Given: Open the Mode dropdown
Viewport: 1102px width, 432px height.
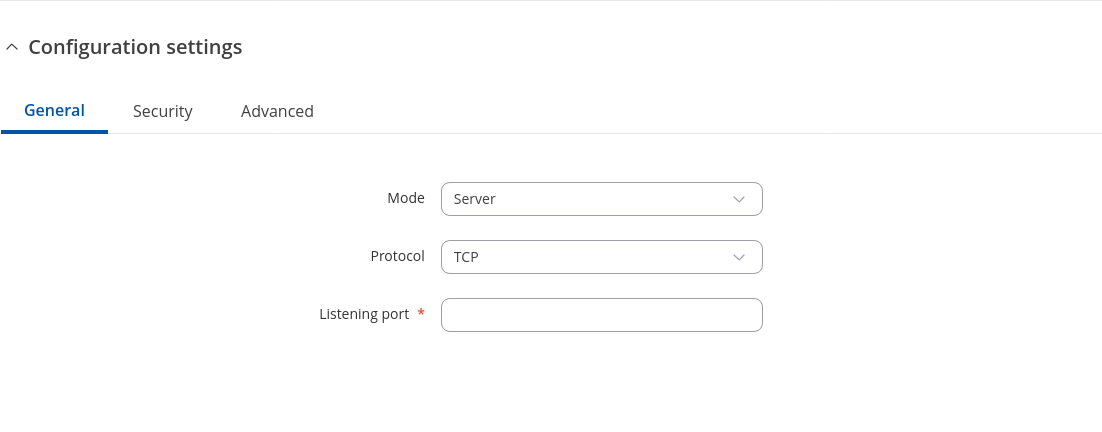Looking at the screenshot, I should pos(601,199).
